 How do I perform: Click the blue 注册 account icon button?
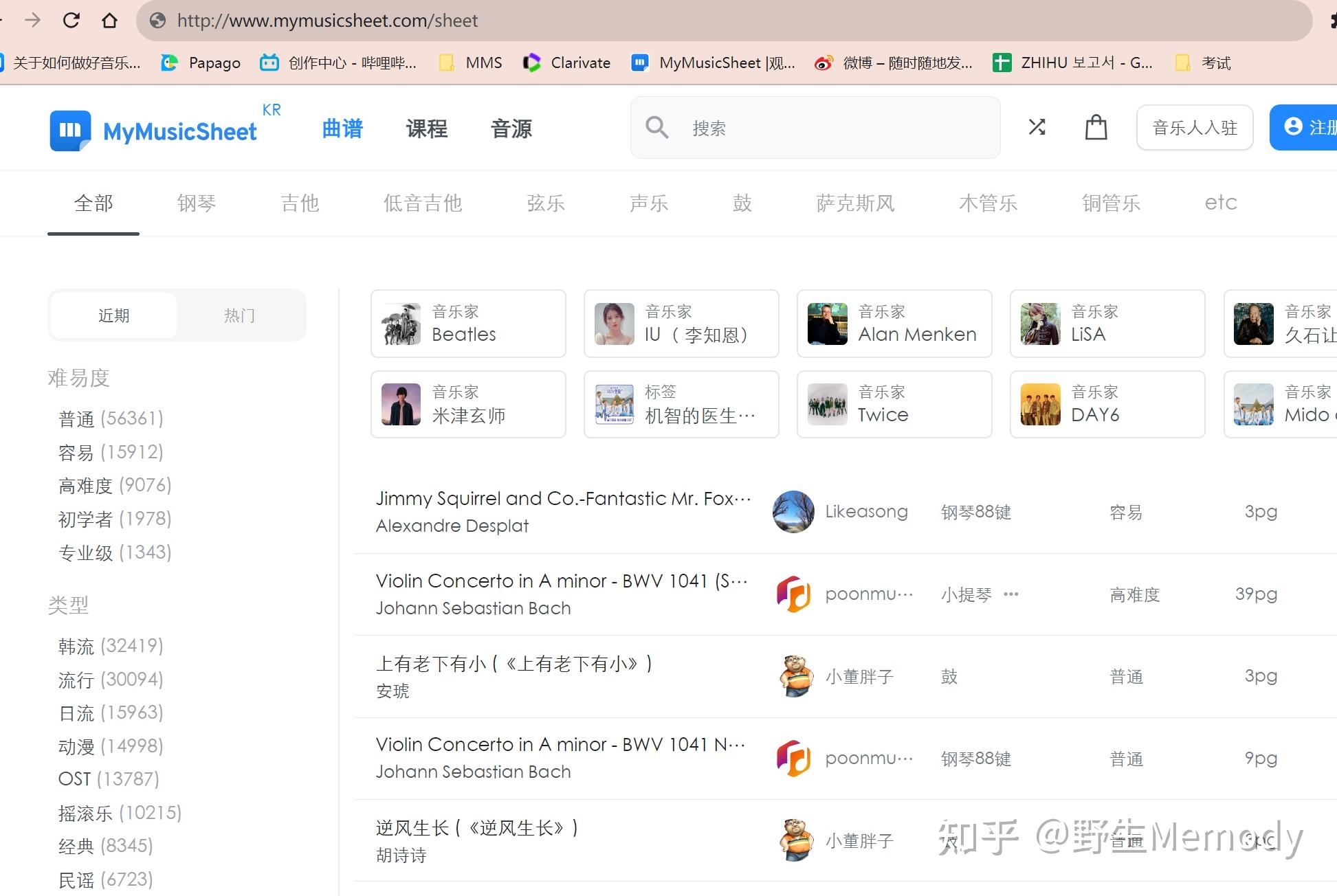(x=1295, y=127)
